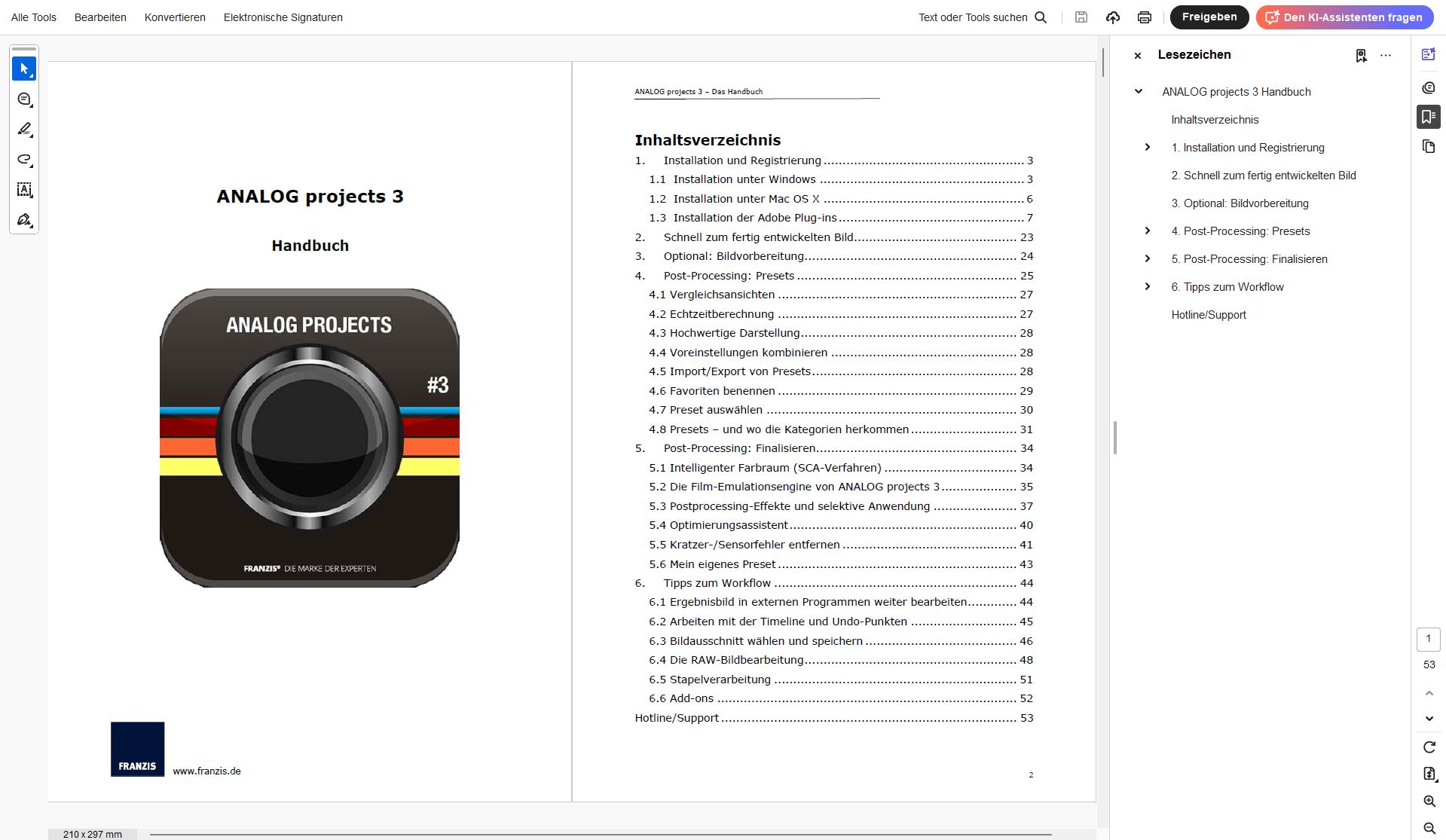Click the vertical scrollbar of the document
This screenshot has height=840, width=1446.
pyautogui.click(x=1103, y=62)
